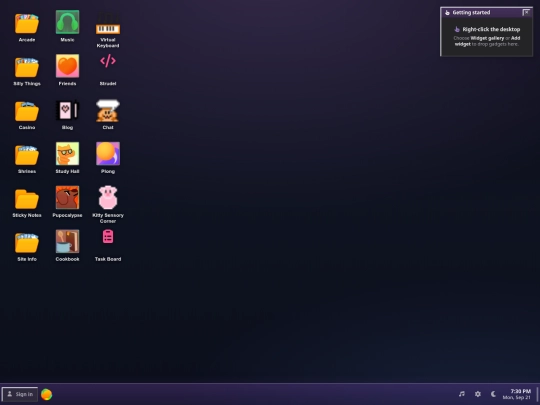This screenshot has width=540, height=405.
Task: Click the 'Right-click the desktop' hint text
Action: [491, 29]
